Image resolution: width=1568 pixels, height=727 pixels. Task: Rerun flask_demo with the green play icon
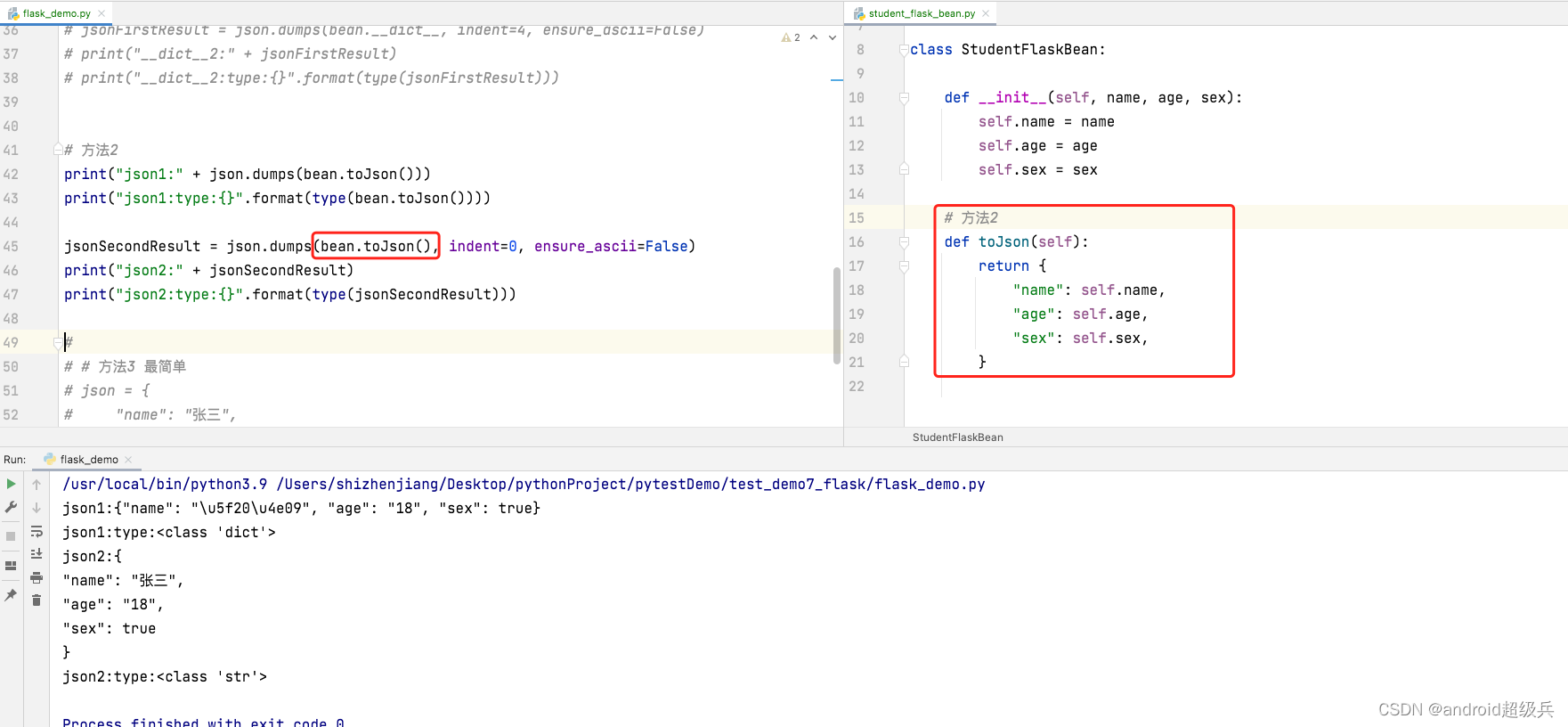11,484
